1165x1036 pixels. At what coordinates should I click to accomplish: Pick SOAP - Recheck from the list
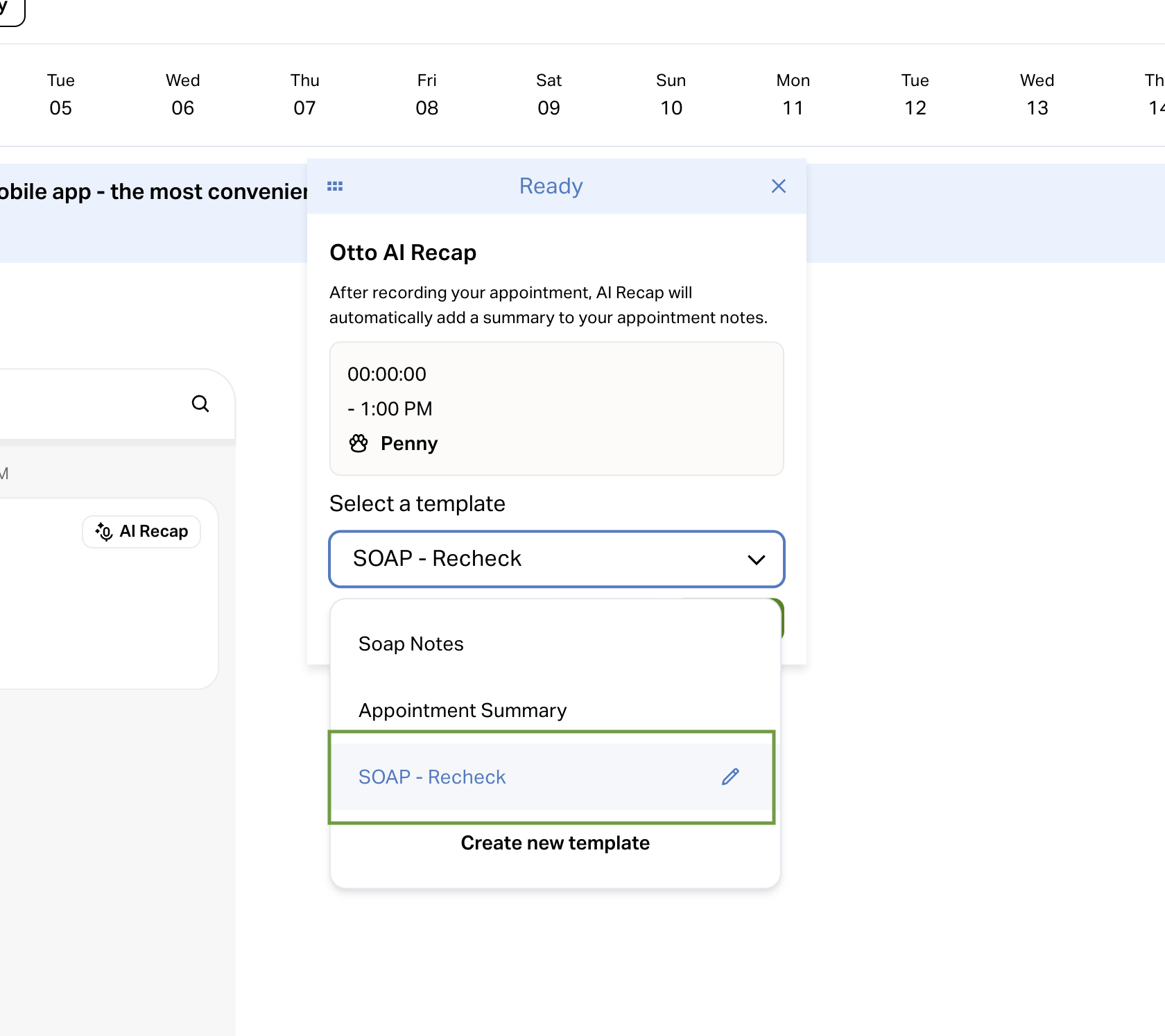click(432, 777)
